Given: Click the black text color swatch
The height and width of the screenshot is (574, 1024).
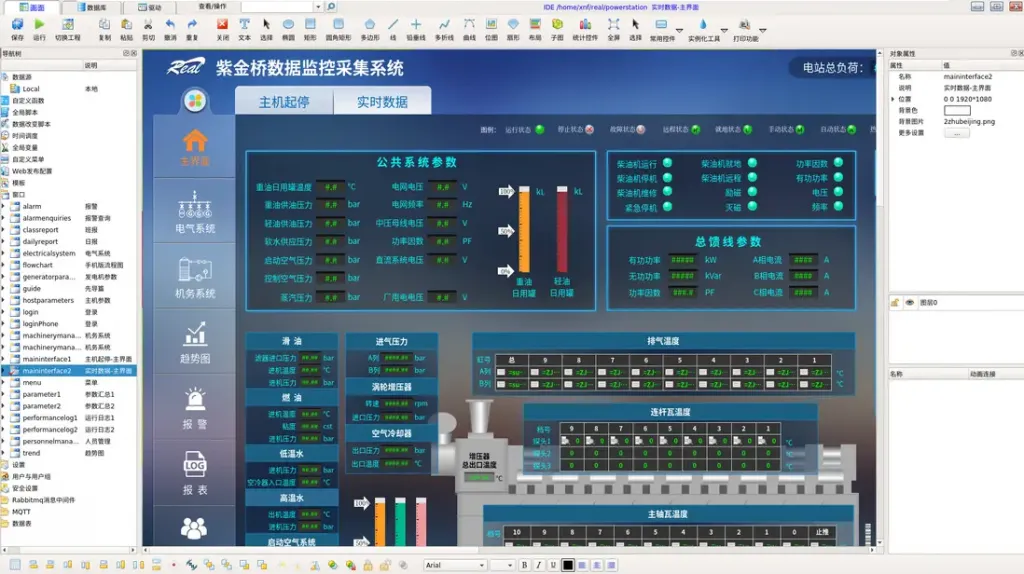Looking at the screenshot, I should point(568,565).
